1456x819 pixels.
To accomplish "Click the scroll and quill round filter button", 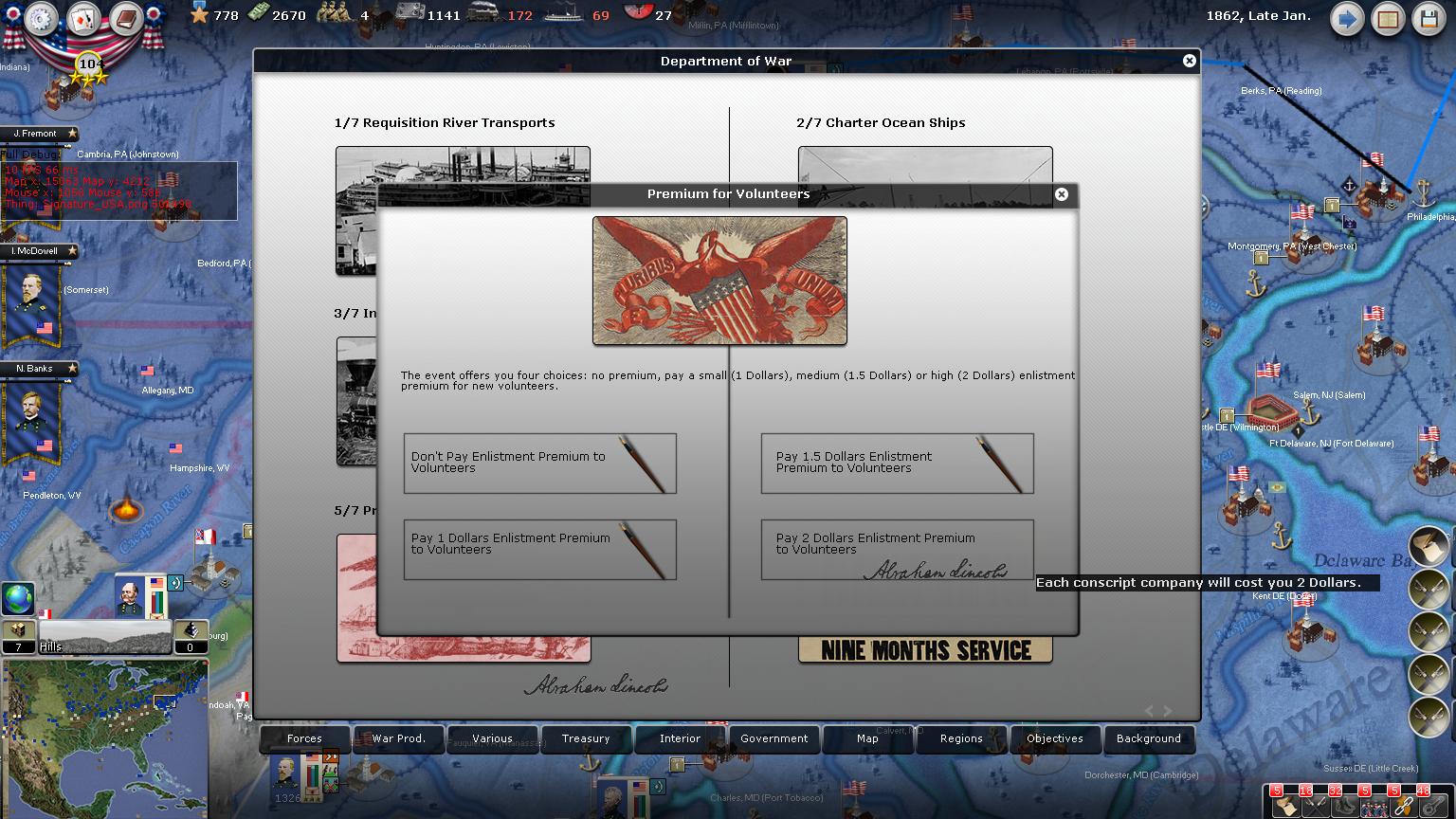I will pos(1428,547).
